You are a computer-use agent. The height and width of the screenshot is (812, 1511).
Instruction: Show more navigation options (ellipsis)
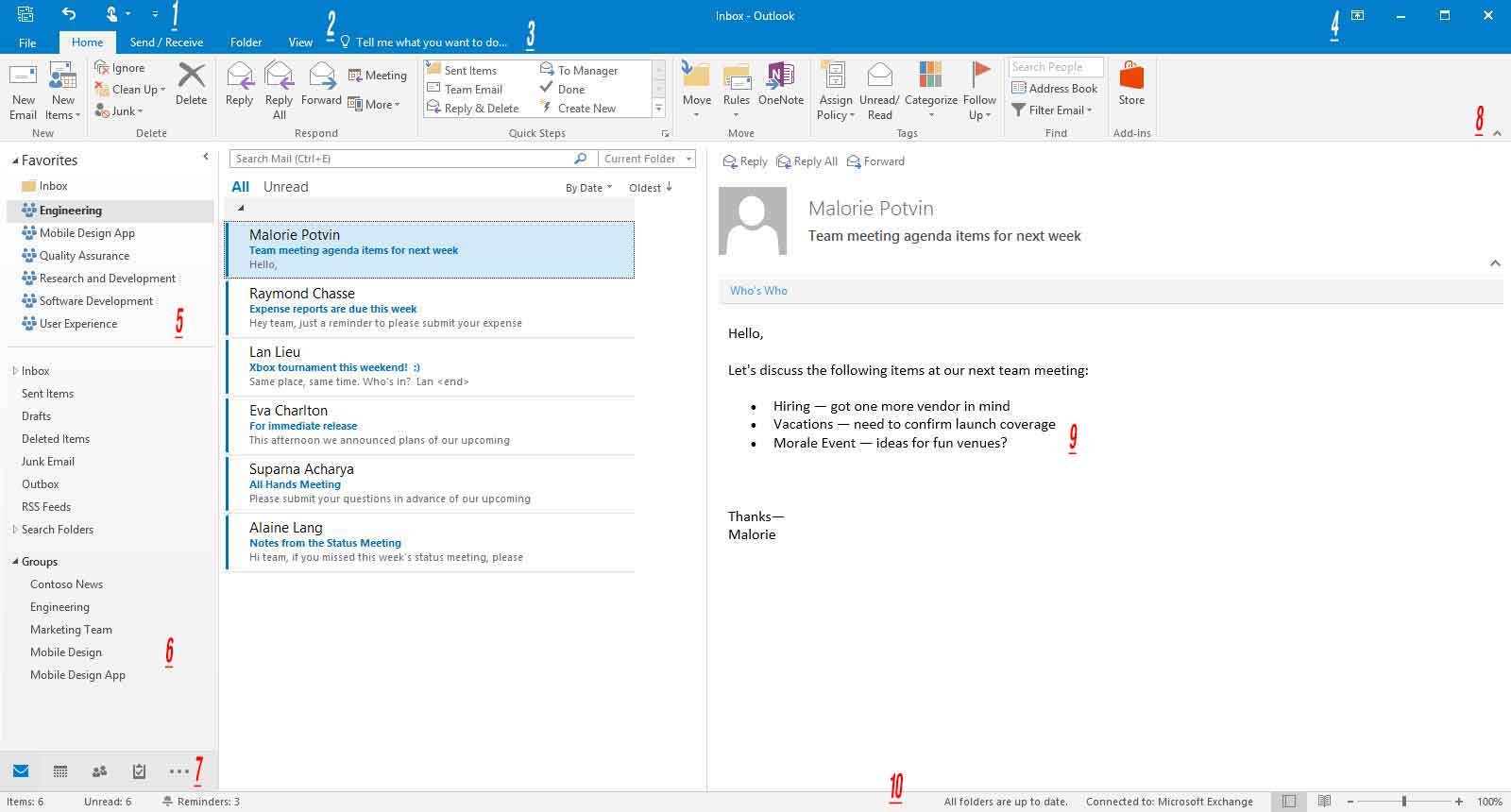[x=178, y=771]
